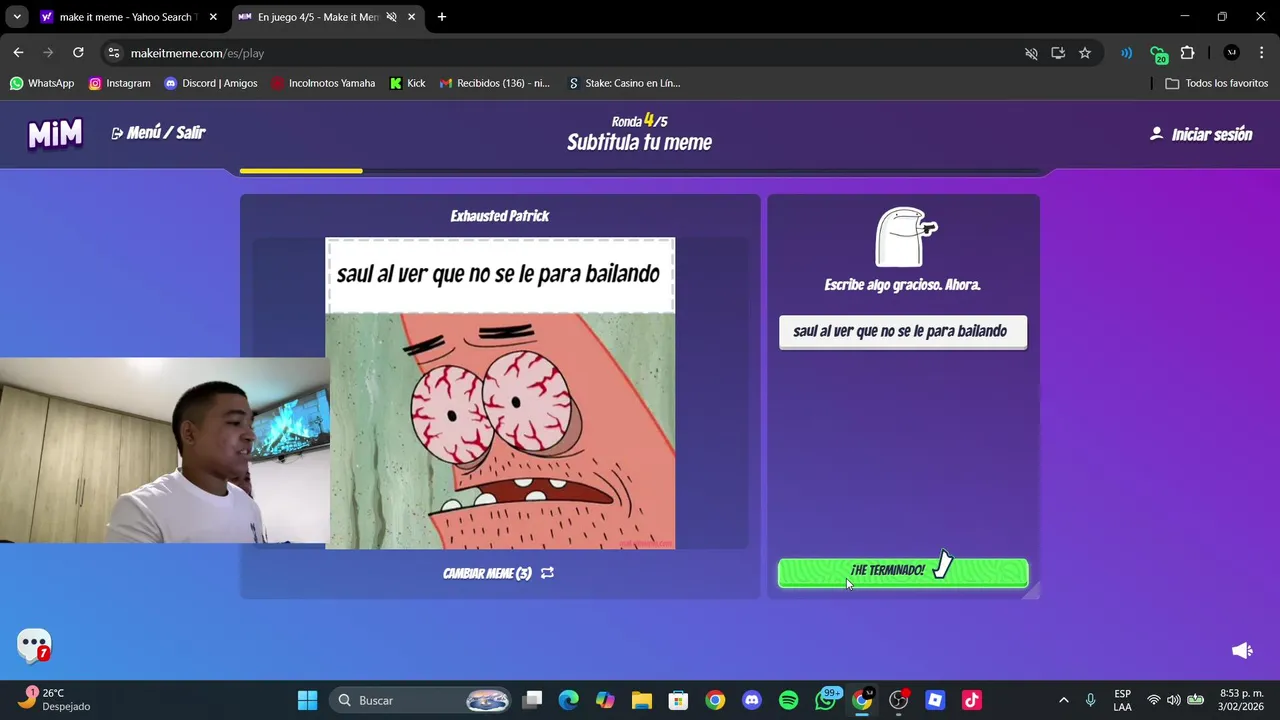Open the WhatsApp bookmark

pos(42,83)
